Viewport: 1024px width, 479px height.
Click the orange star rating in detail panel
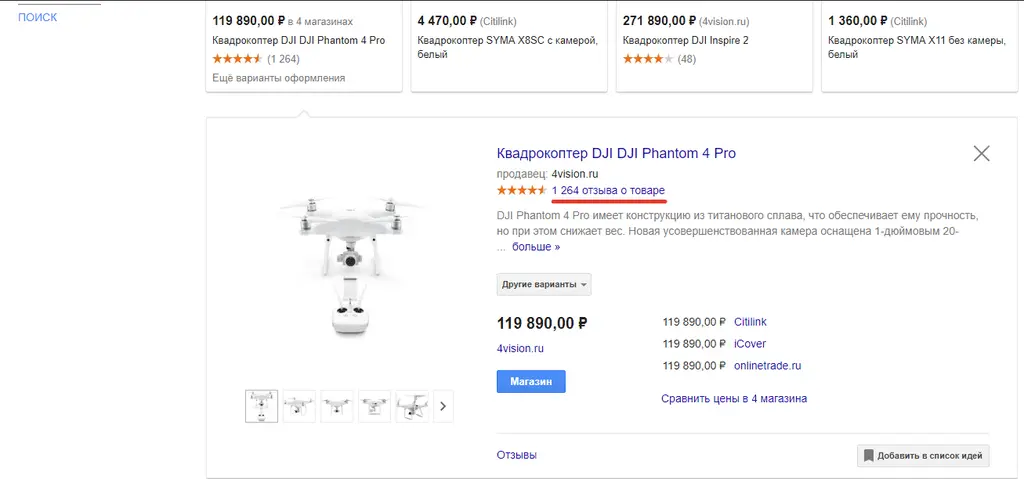pyautogui.click(x=521, y=191)
